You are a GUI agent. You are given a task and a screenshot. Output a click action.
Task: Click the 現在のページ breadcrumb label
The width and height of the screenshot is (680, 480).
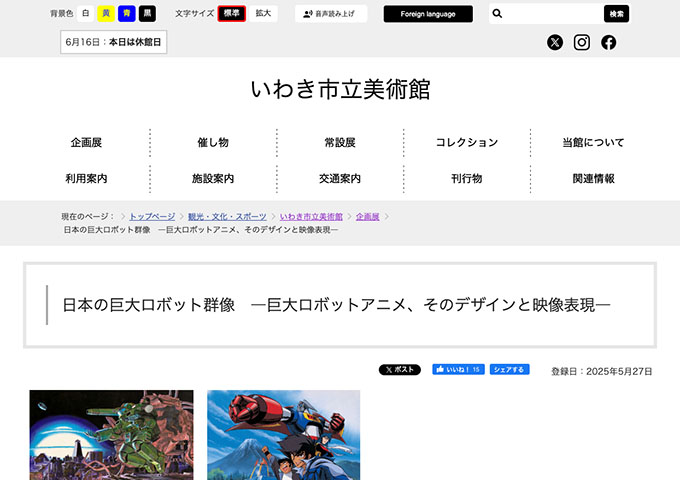click(88, 216)
